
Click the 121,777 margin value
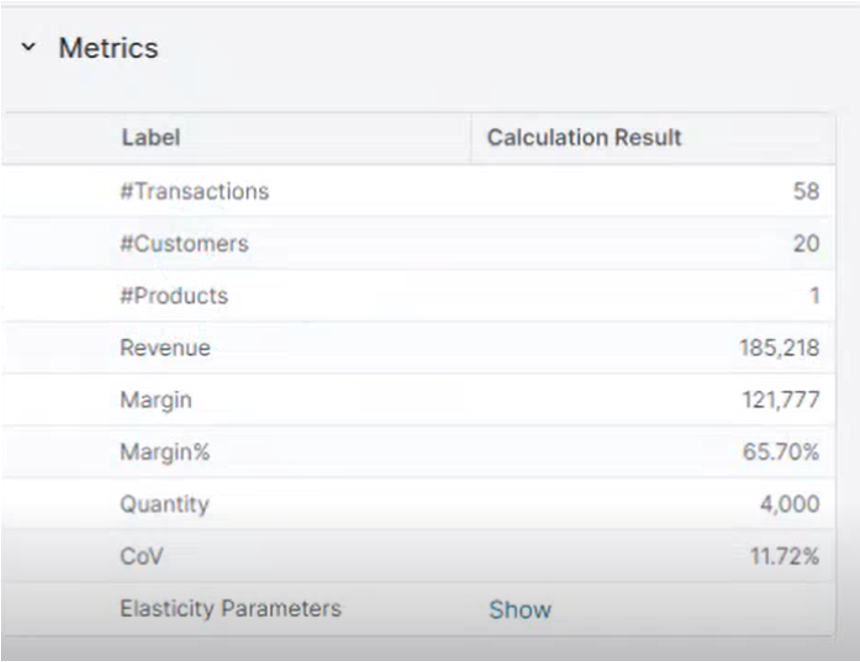(780, 400)
